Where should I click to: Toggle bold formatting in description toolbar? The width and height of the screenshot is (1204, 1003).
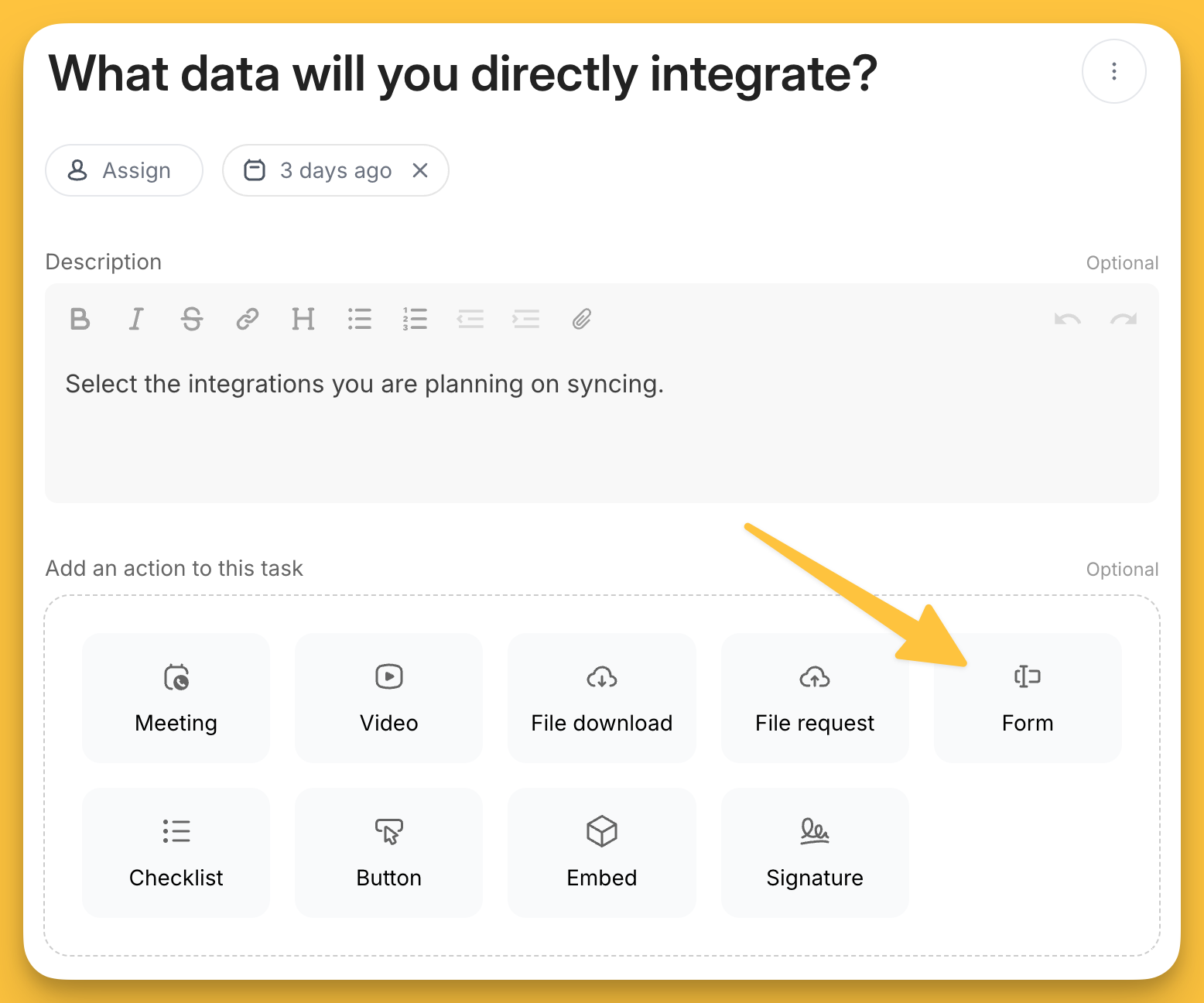(x=80, y=319)
